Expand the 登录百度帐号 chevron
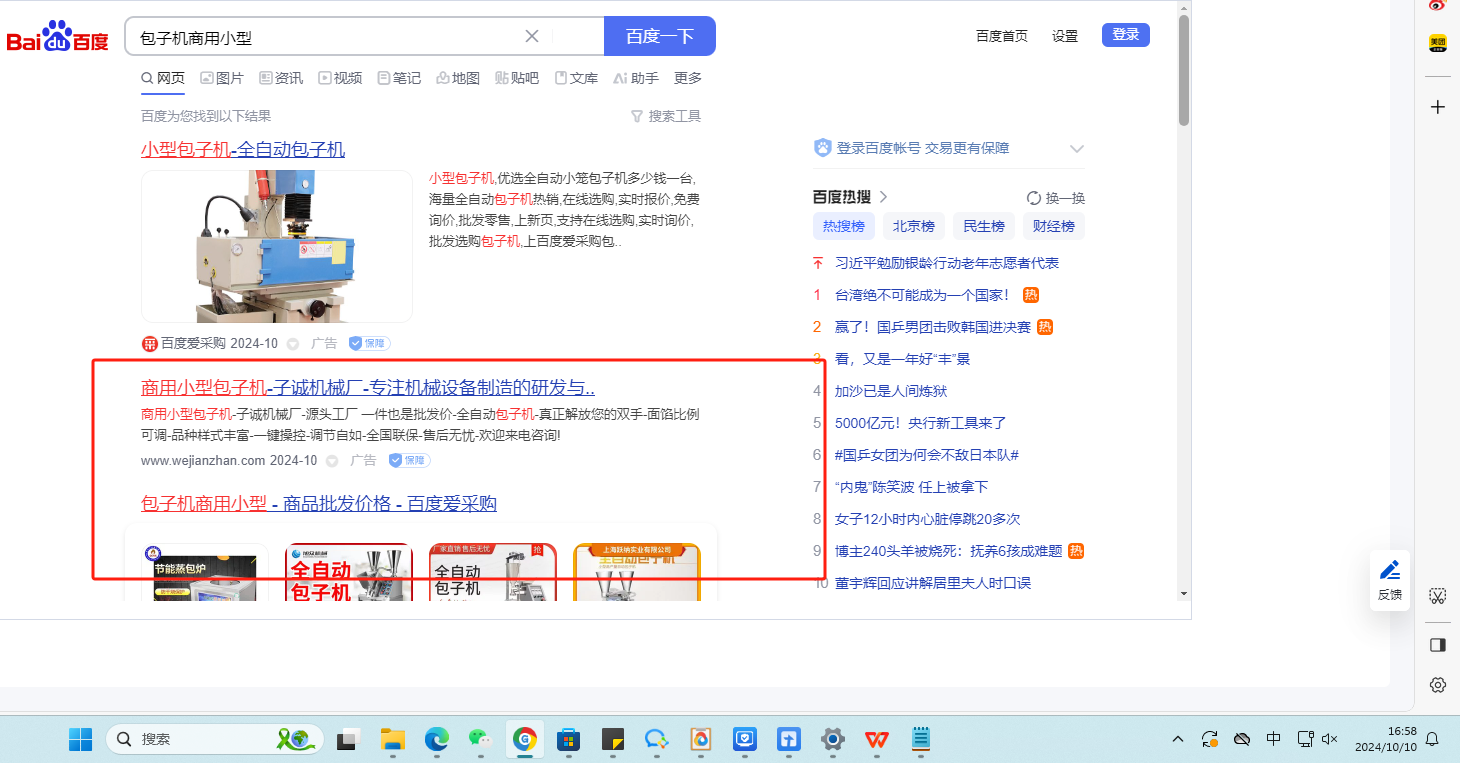 1077,149
